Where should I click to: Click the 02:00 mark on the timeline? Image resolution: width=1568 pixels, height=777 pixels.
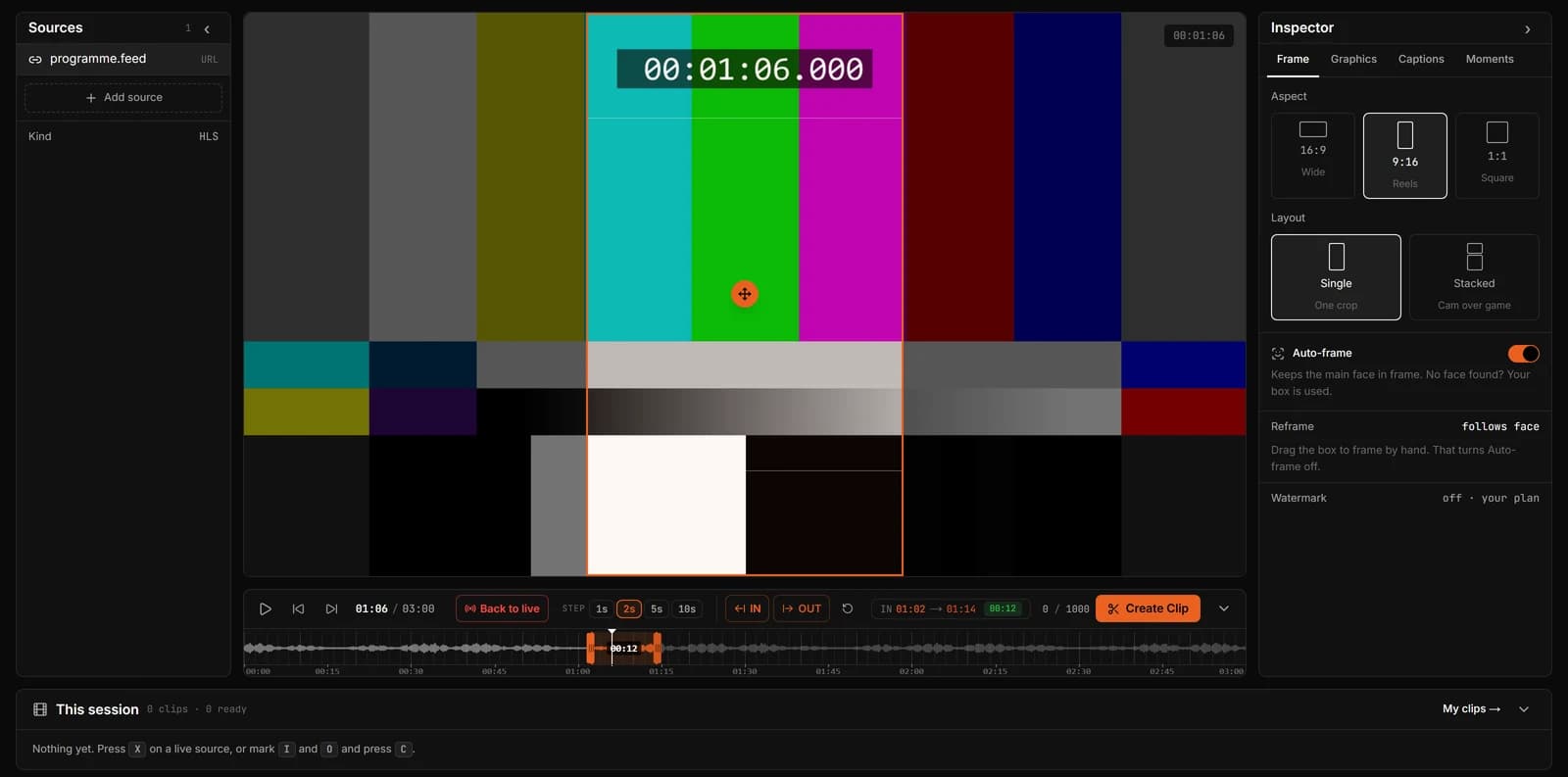[911, 671]
